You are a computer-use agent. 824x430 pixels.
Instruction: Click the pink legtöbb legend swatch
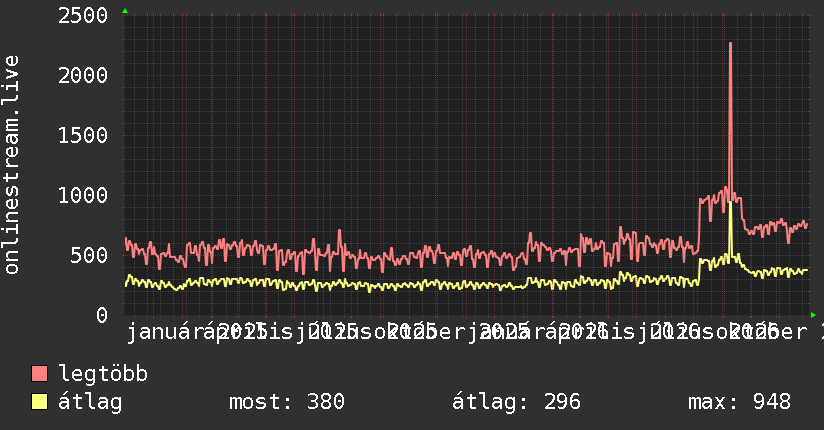[39, 374]
